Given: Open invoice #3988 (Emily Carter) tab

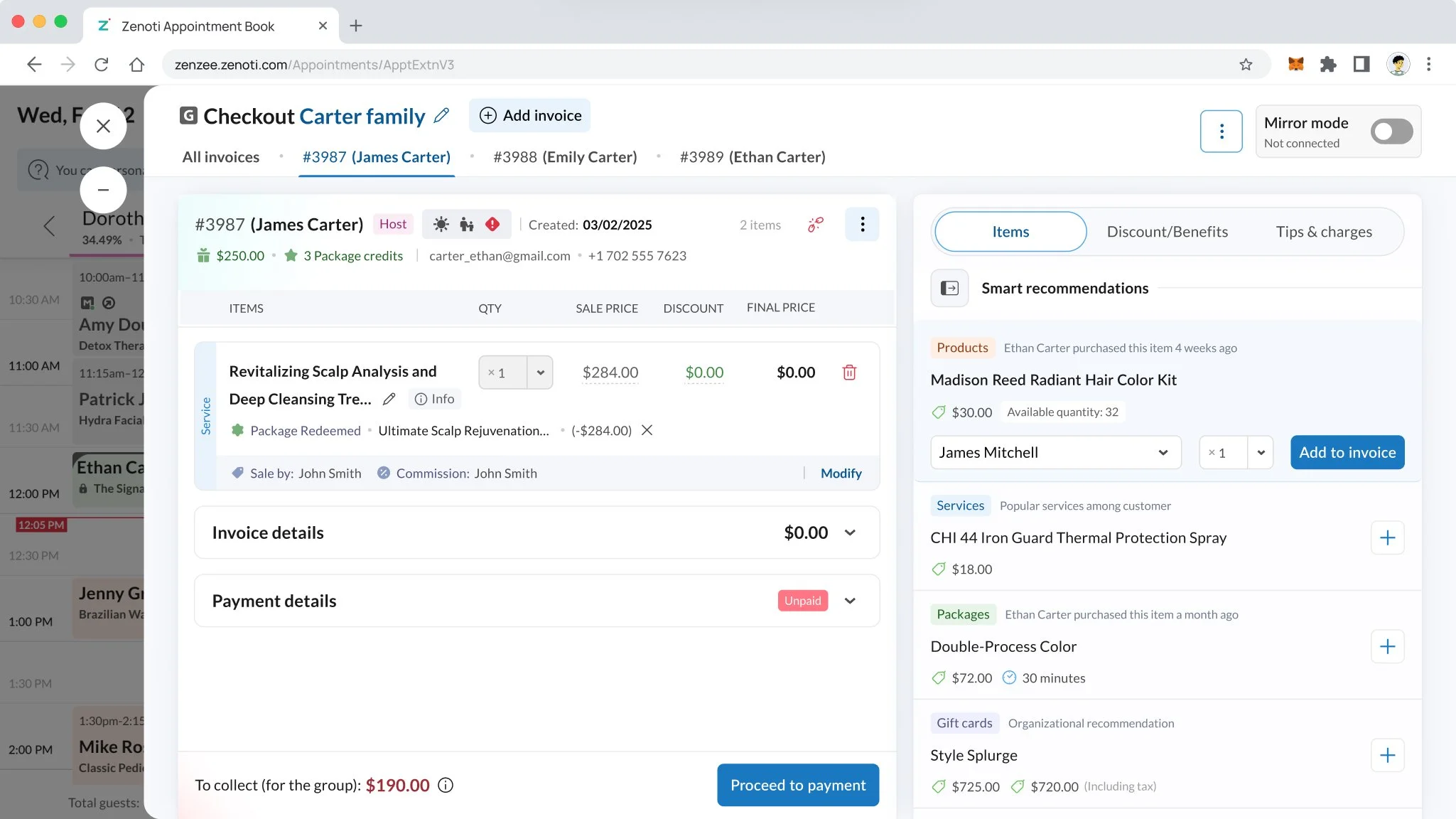Looking at the screenshot, I should pyautogui.click(x=565, y=157).
